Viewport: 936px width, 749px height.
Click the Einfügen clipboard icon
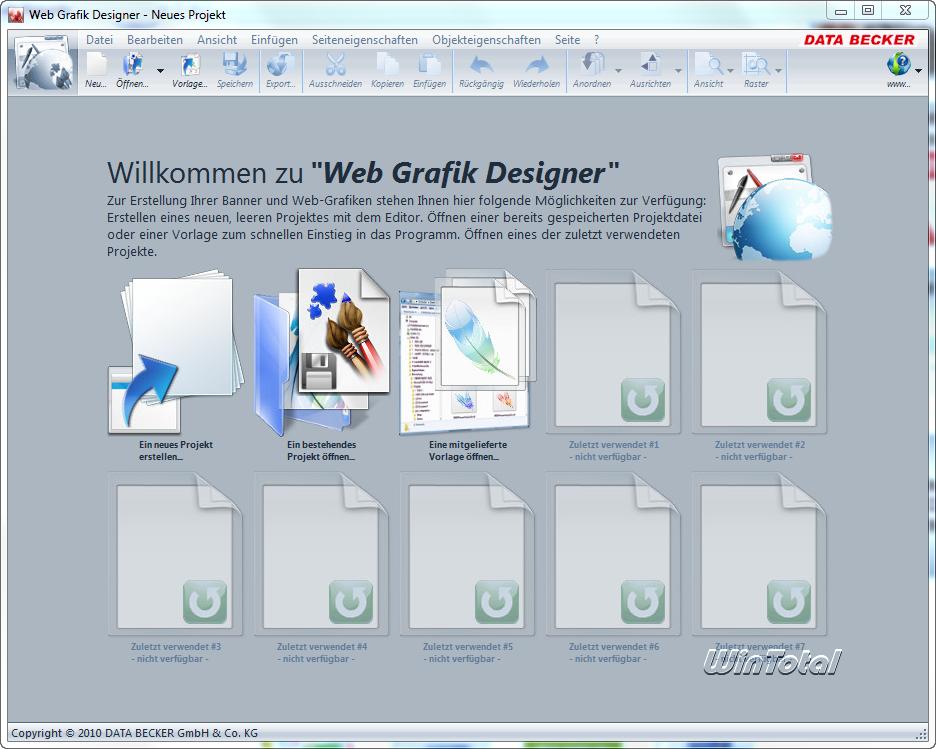tap(429, 64)
